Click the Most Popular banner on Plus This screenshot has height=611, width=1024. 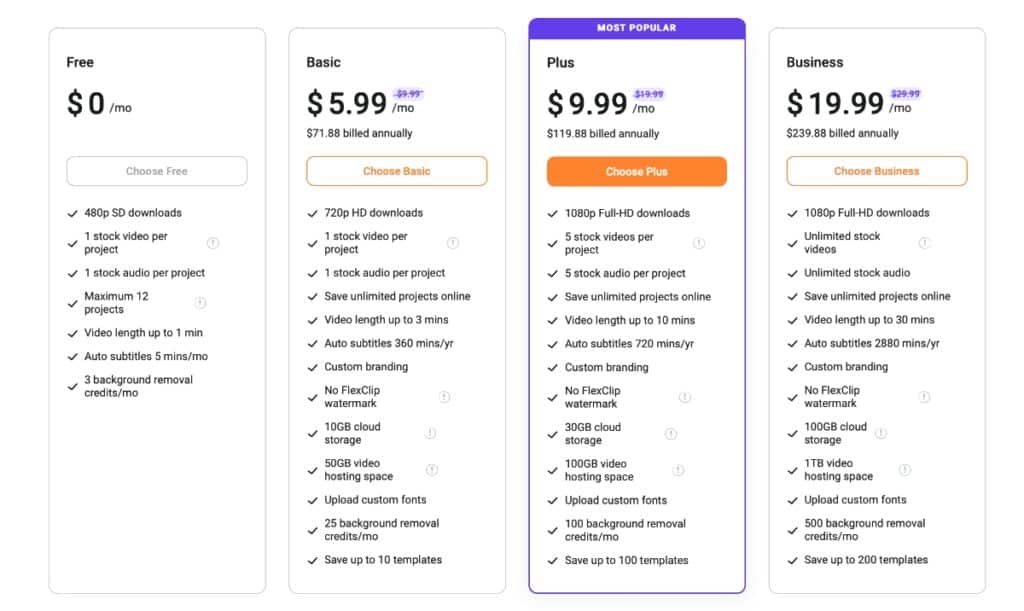click(x=637, y=28)
